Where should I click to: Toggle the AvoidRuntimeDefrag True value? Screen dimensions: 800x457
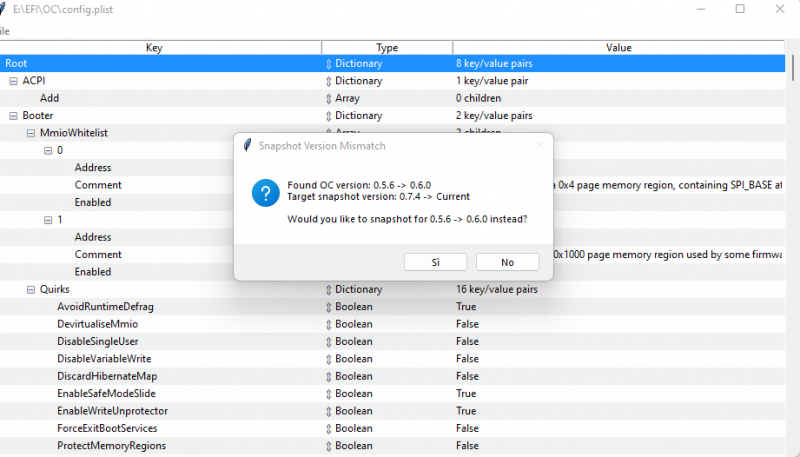point(466,307)
